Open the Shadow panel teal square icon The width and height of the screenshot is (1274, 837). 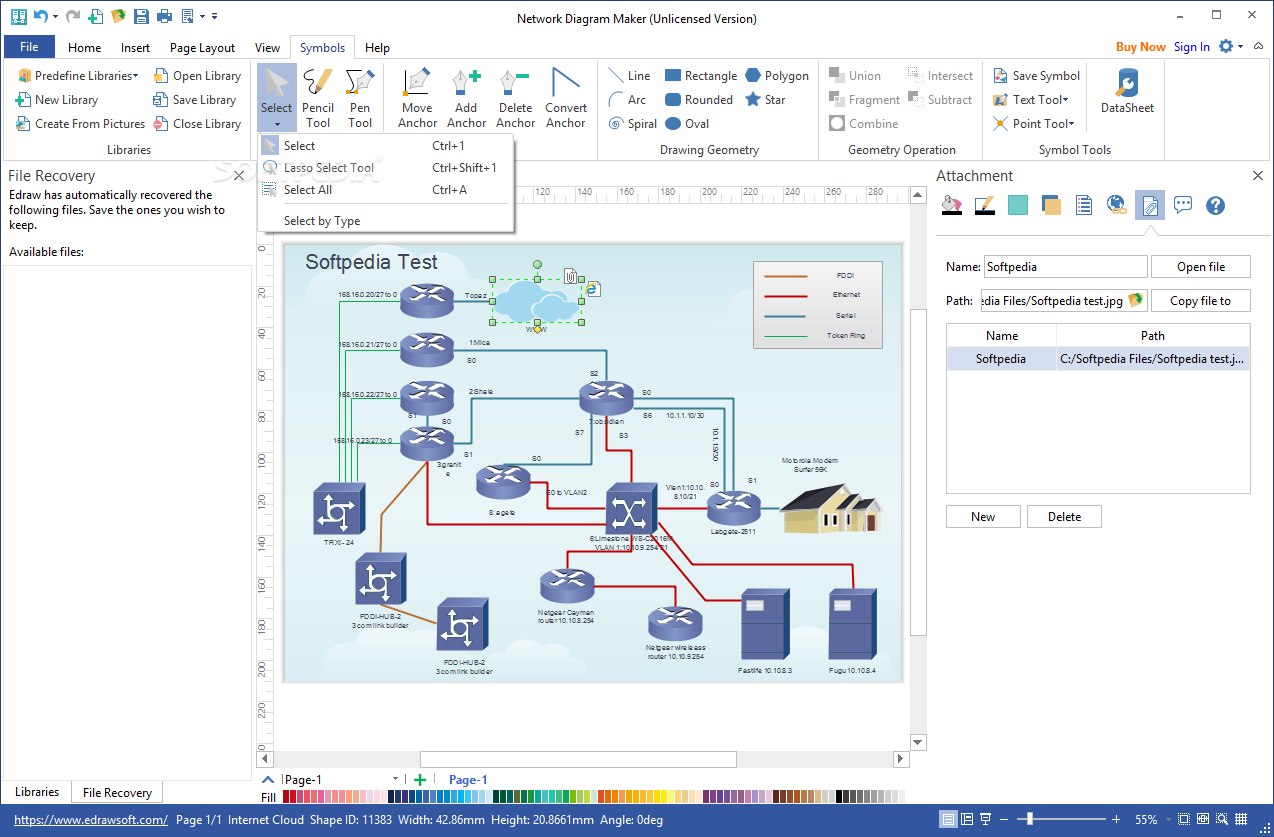coord(1018,205)
